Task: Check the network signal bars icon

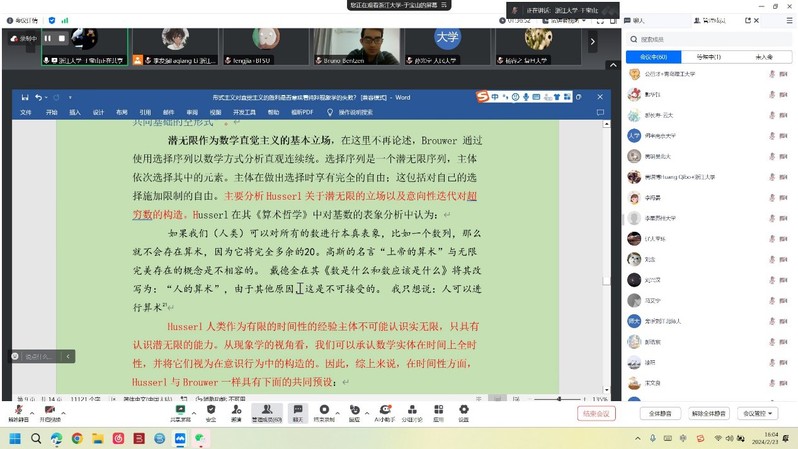Action: point(65,20)
